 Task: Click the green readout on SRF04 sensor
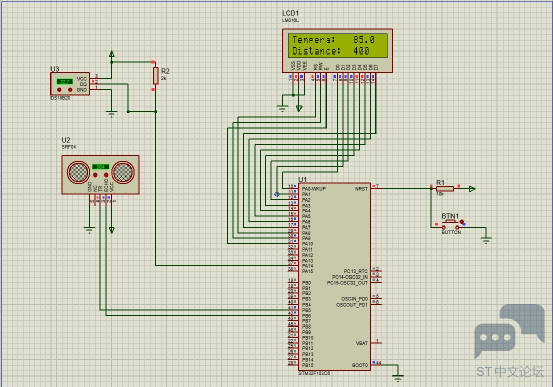point(101,167)
